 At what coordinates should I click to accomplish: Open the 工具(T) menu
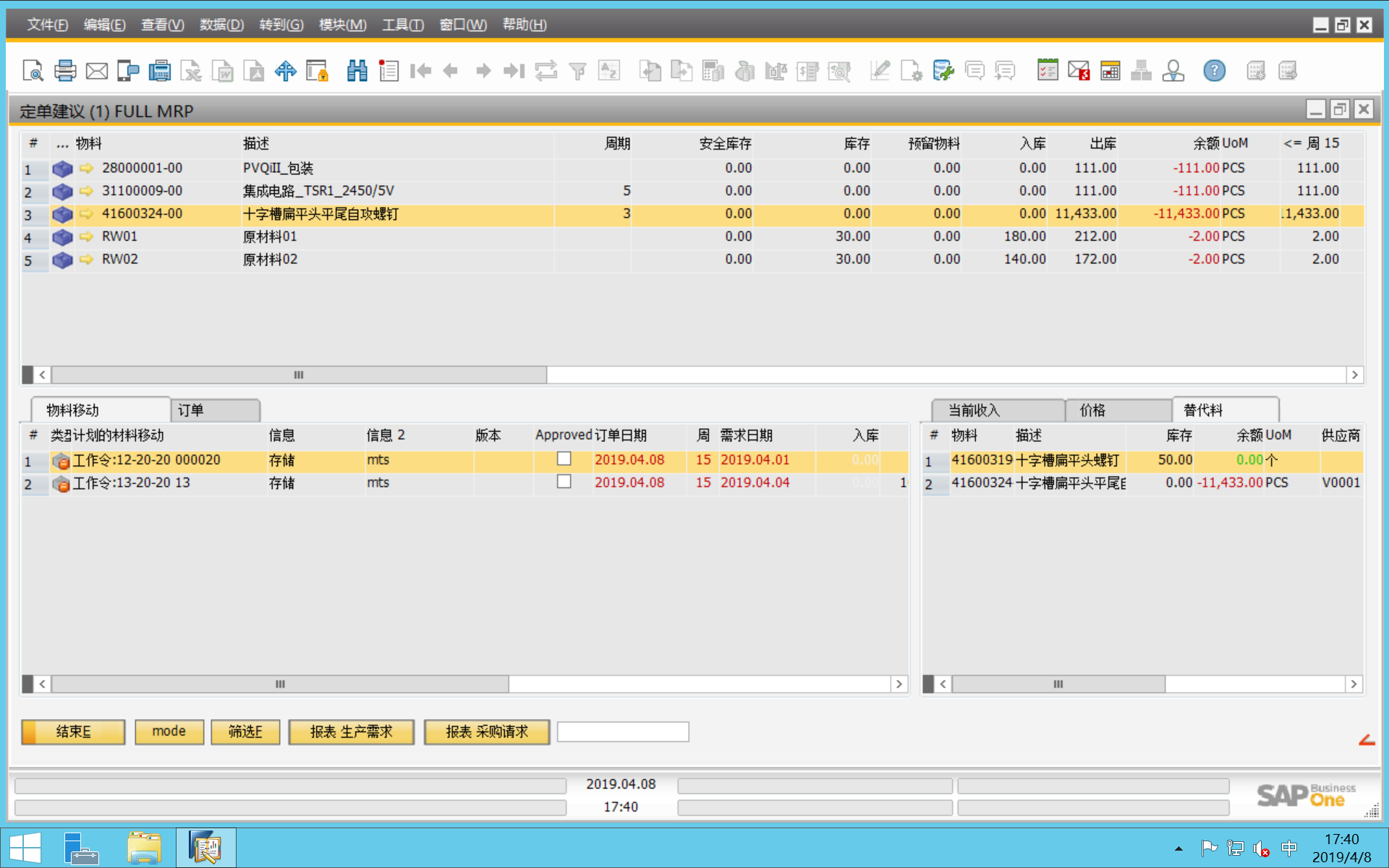pos(403,25)
